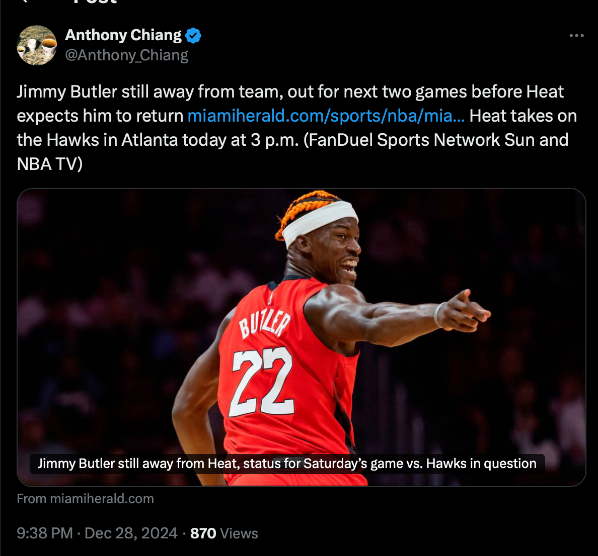This screenshot has width=598, height=556.
Task: Click the 9:38 PM timestamp
Action: click(45, 533)
